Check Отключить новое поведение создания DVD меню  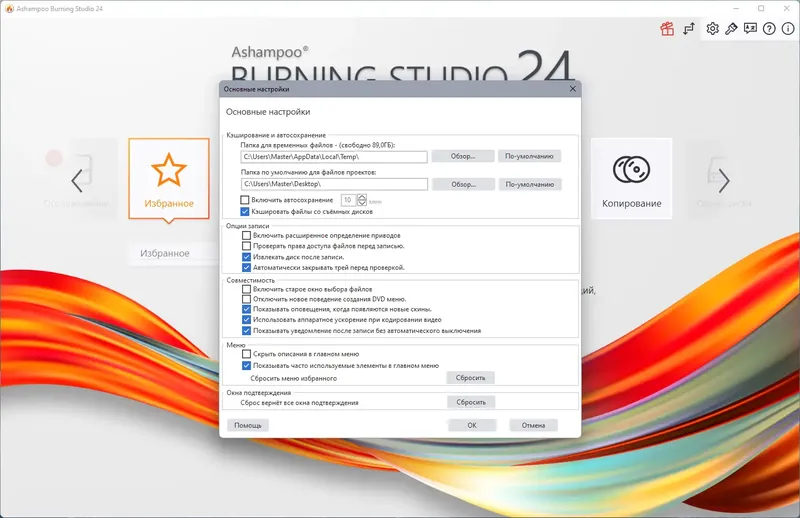pos(246,299)
